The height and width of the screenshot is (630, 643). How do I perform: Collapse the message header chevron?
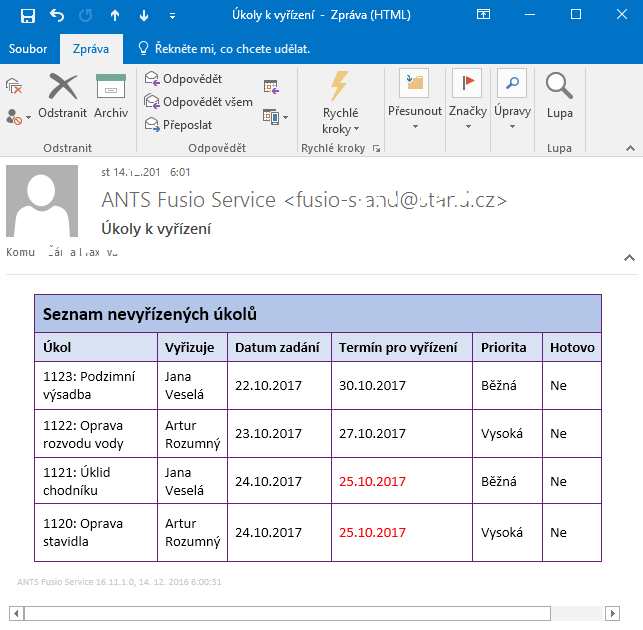629,258
